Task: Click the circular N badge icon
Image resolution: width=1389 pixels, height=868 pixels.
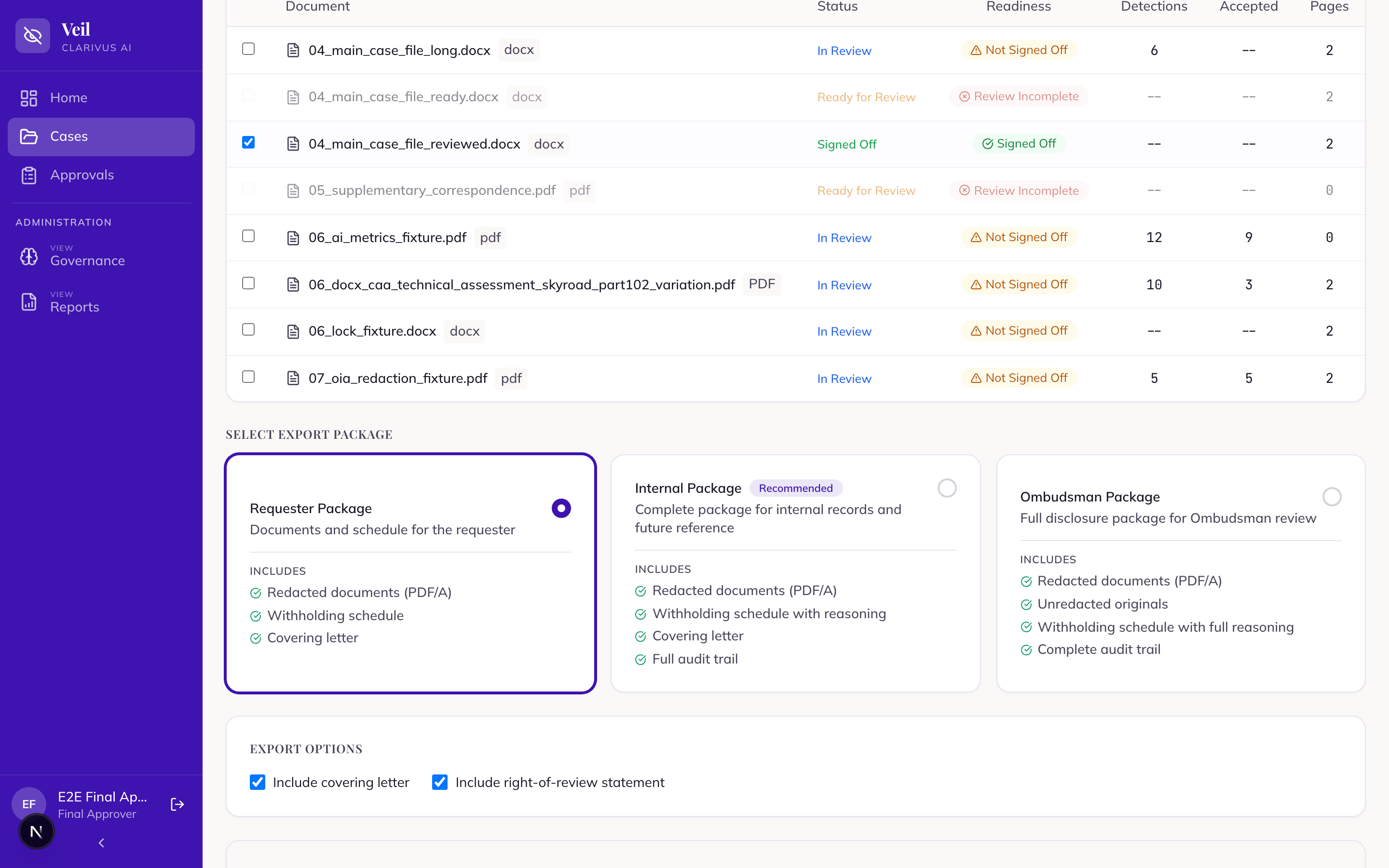Action: pyautogui.click(x=36, y=831)
